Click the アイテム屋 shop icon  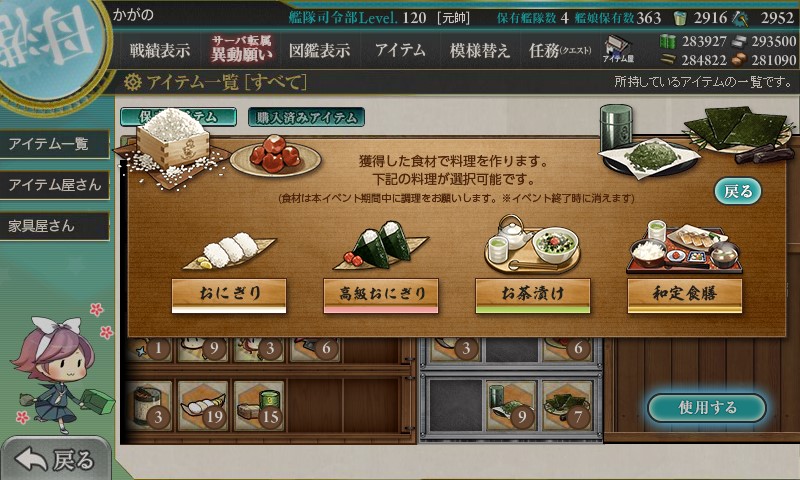(x=618, y=49)
